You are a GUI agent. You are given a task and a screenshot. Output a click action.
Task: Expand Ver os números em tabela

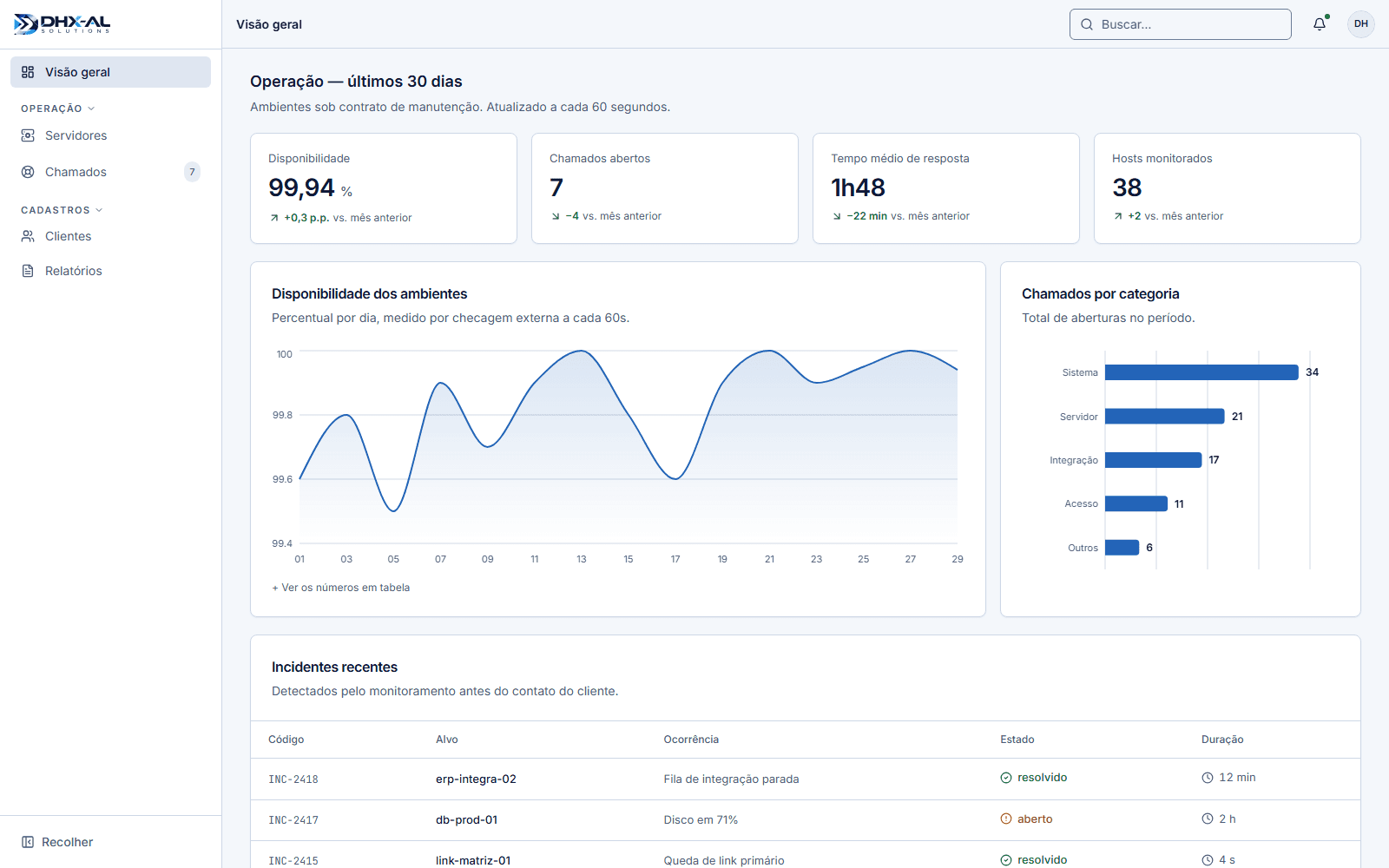[341, 588]
